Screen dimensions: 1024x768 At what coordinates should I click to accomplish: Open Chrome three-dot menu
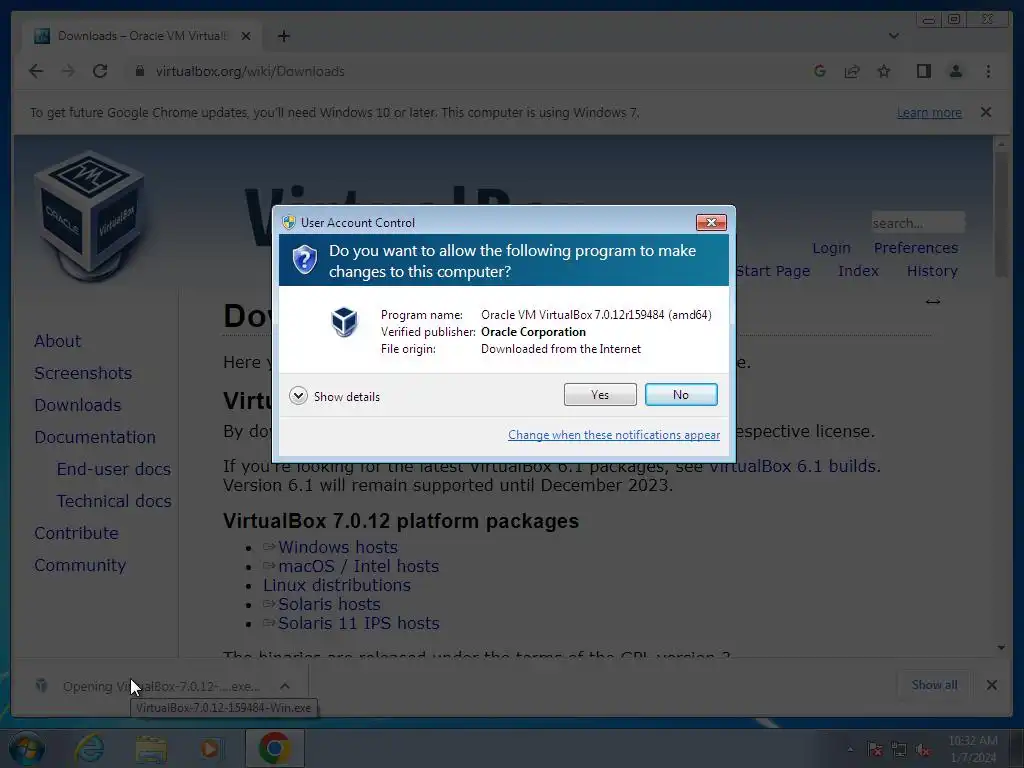[988, 71]
